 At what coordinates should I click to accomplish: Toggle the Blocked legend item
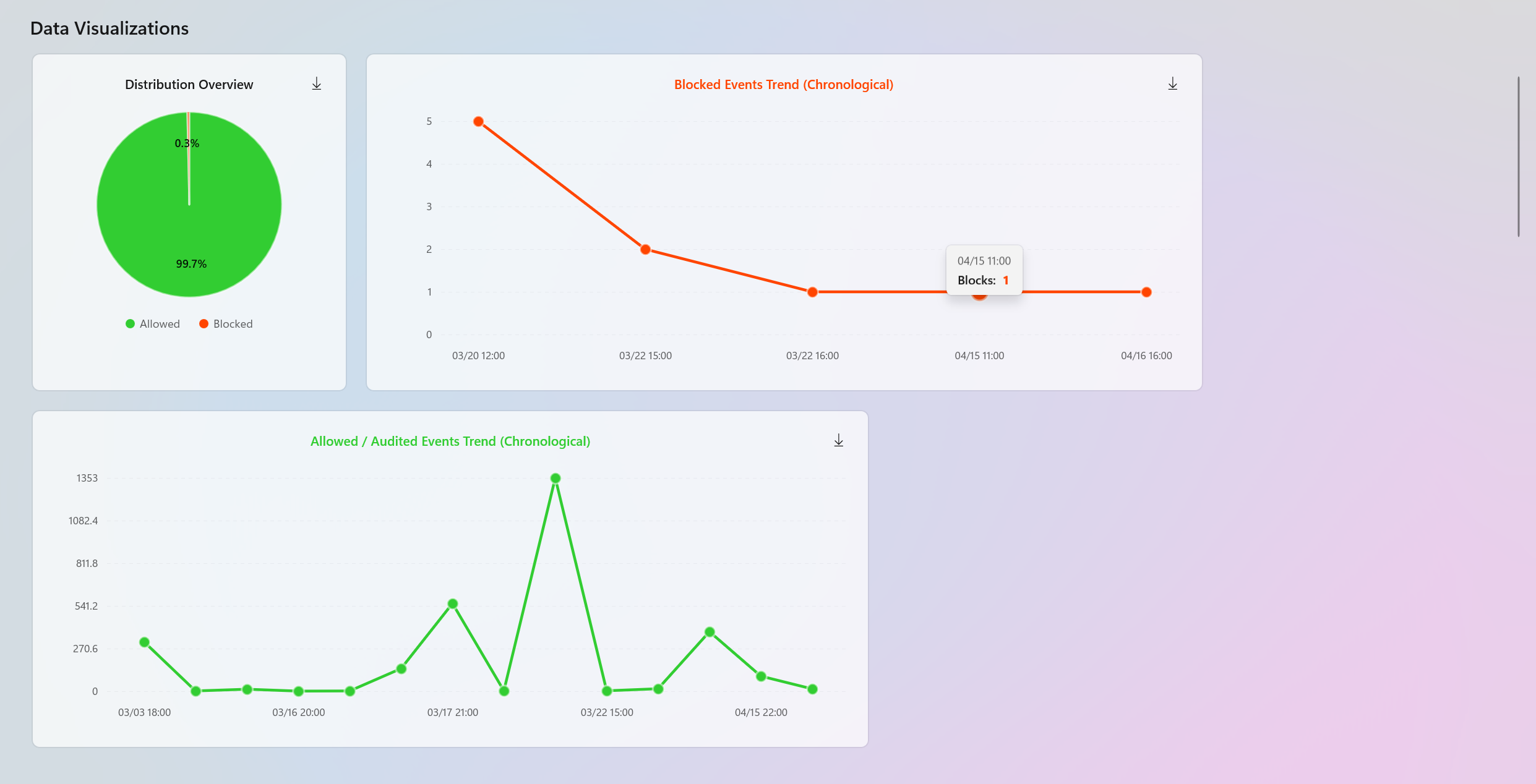pos(233,324)
